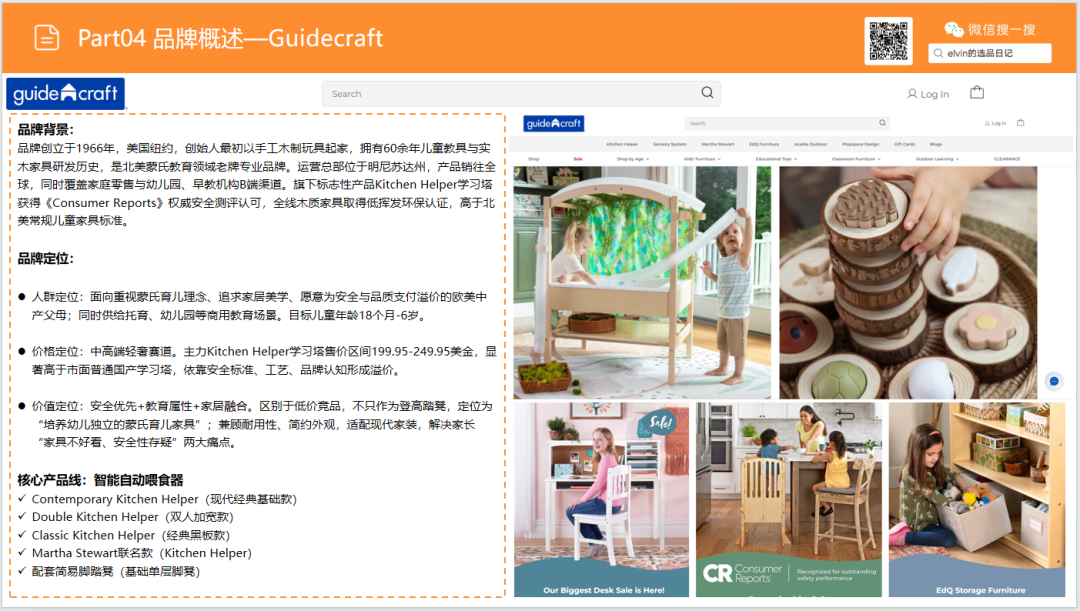Click the small guidecraft logo in embedded site
The width and height of the screenshot is (1080, 611).
point(554,123)
